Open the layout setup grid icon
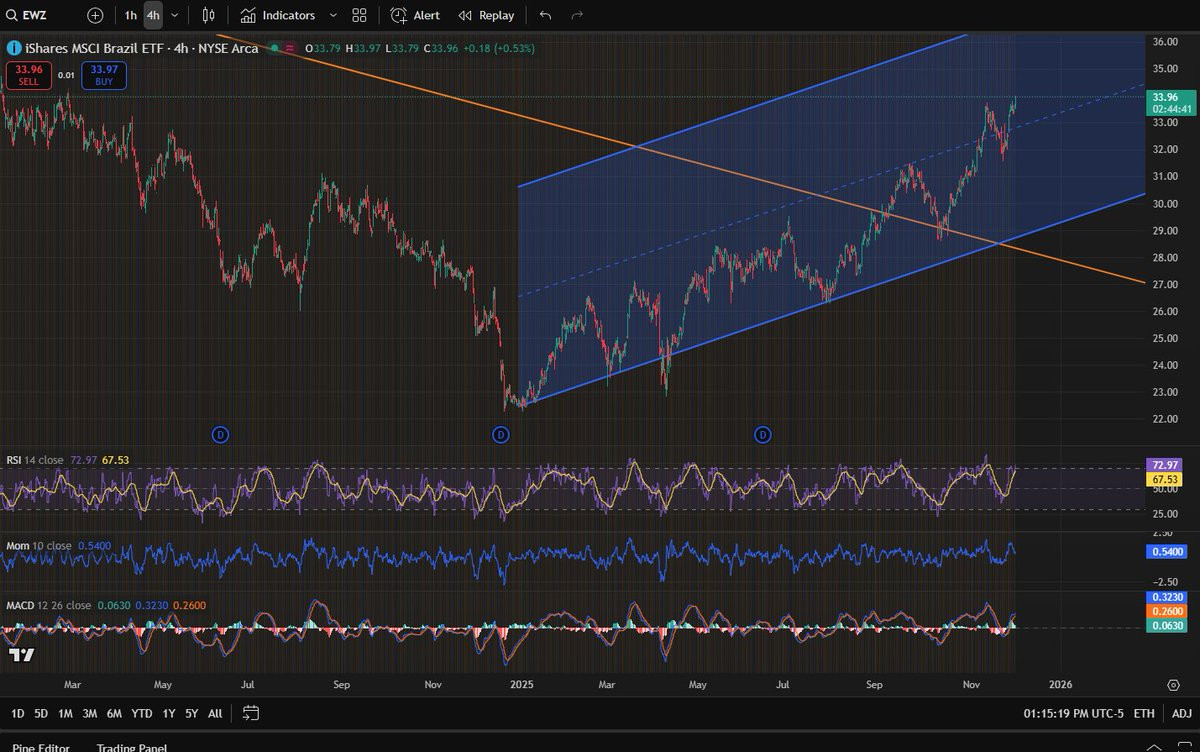1200x752 pixels. coord(359,15)
